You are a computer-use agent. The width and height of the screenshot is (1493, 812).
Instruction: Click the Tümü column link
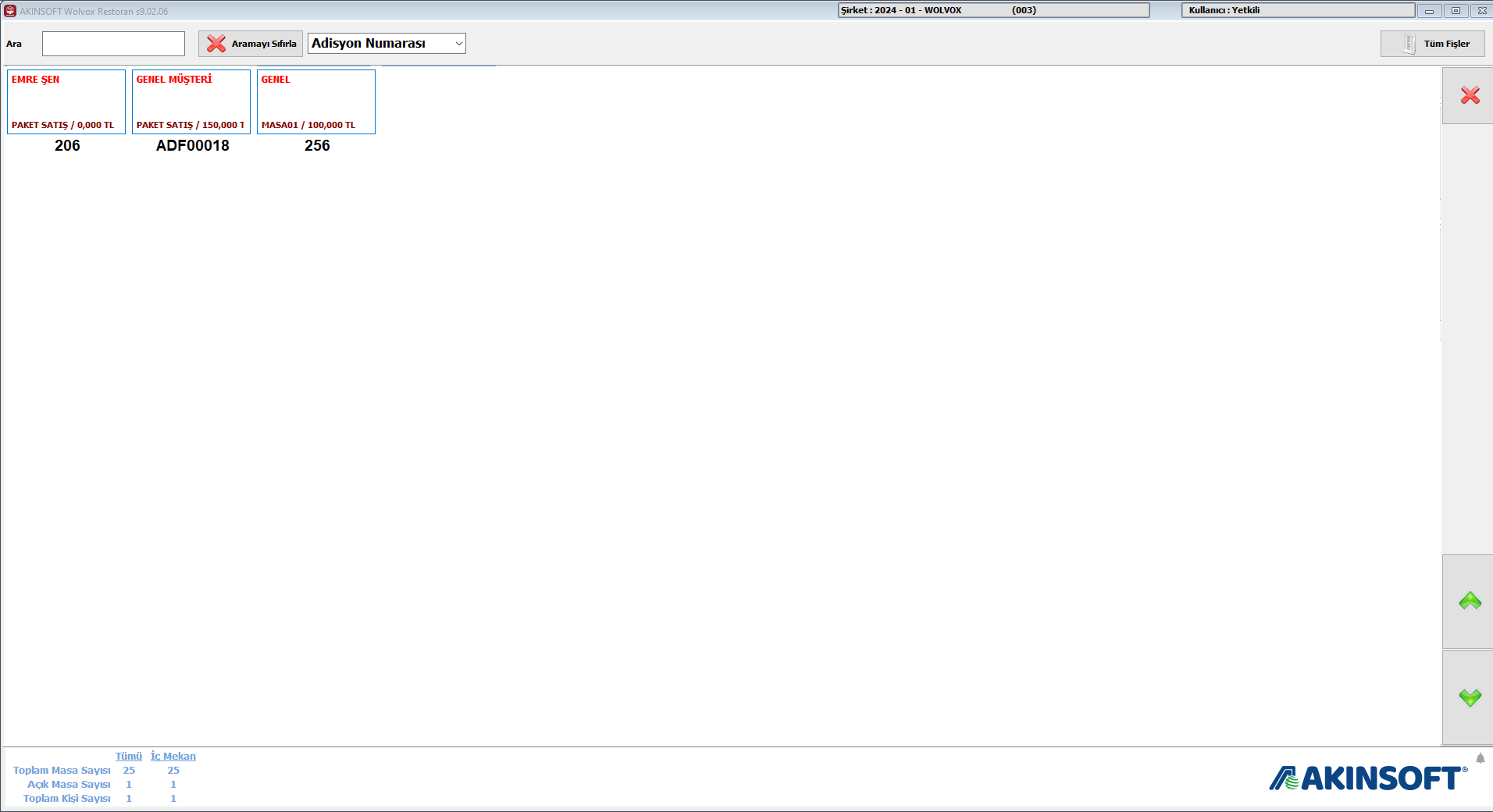129,756
